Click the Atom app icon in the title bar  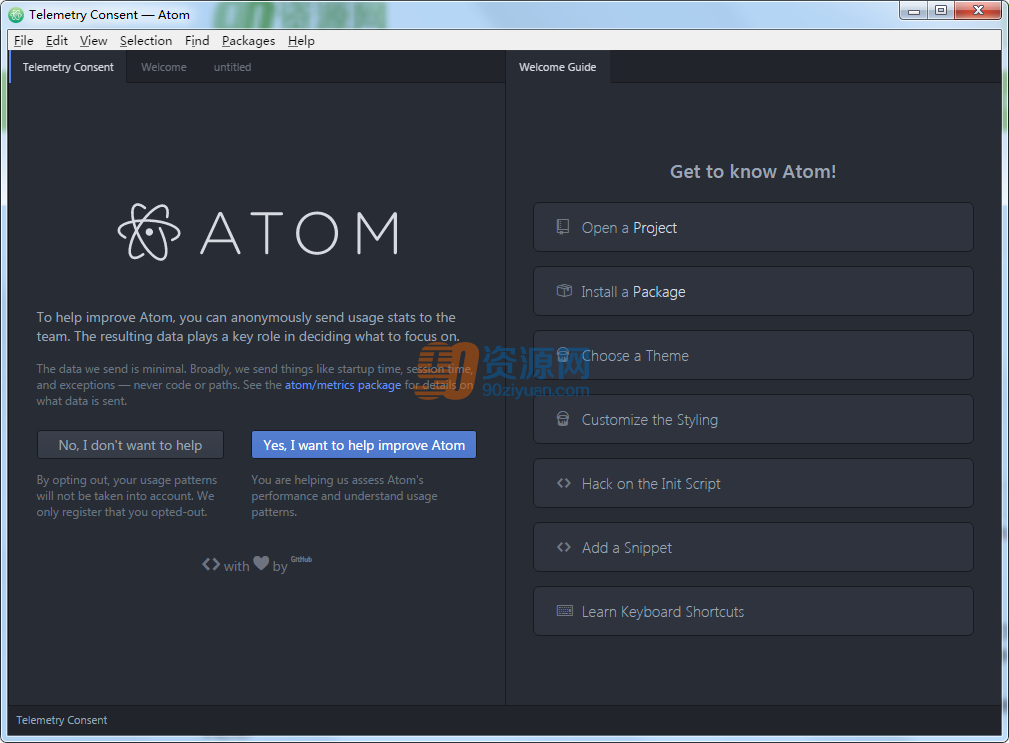tap(16, 14)
